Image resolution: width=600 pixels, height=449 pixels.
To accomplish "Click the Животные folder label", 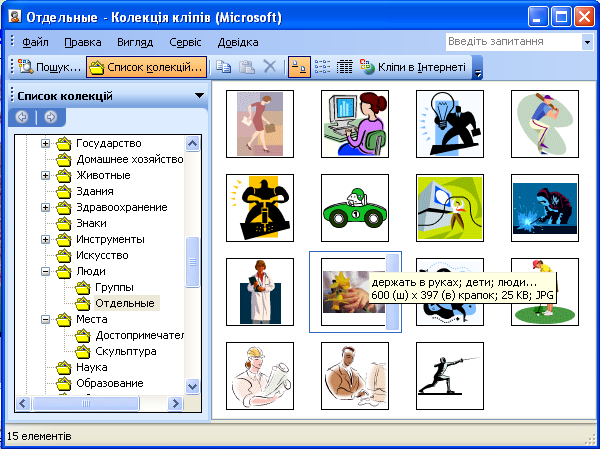I will pyautogui.click(x=103, y=175).
